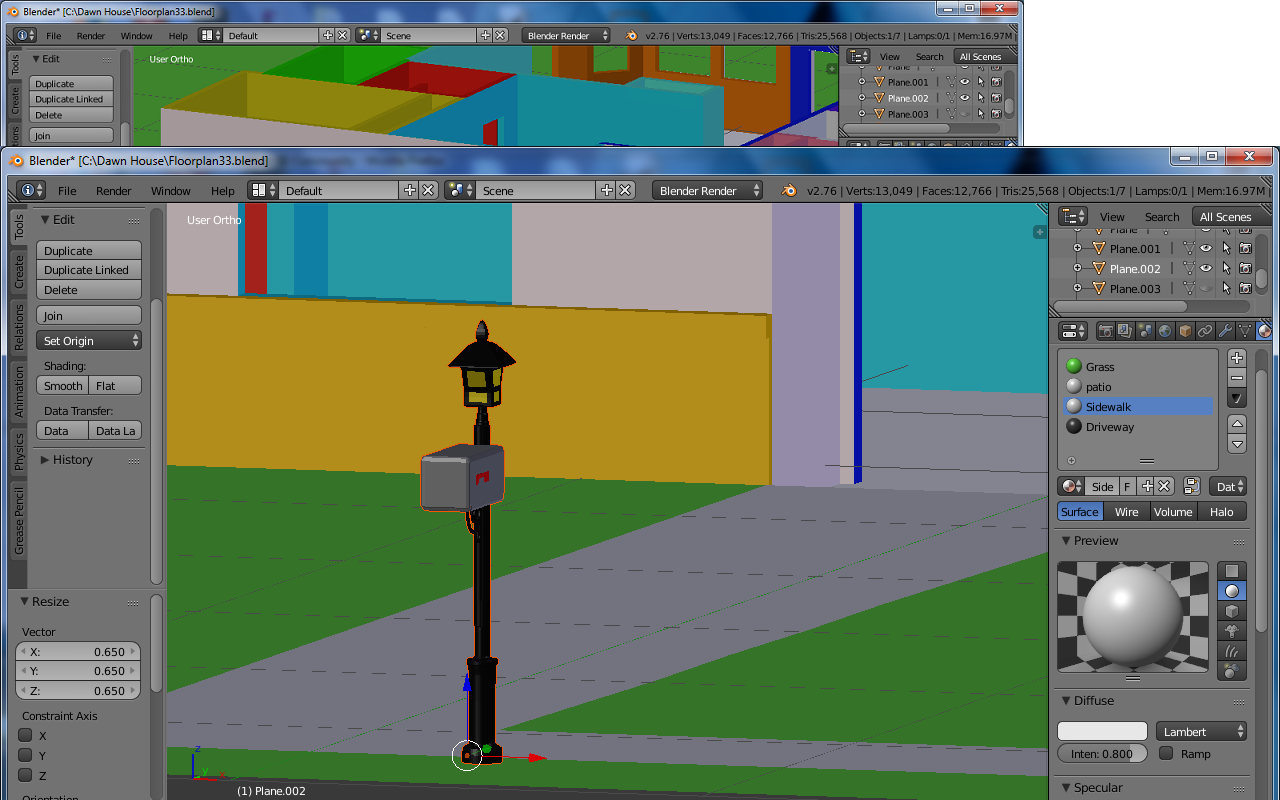Open Blender Render engine dropdown, front window
The height and width of the screenshot is (800, 1280).
708,190
